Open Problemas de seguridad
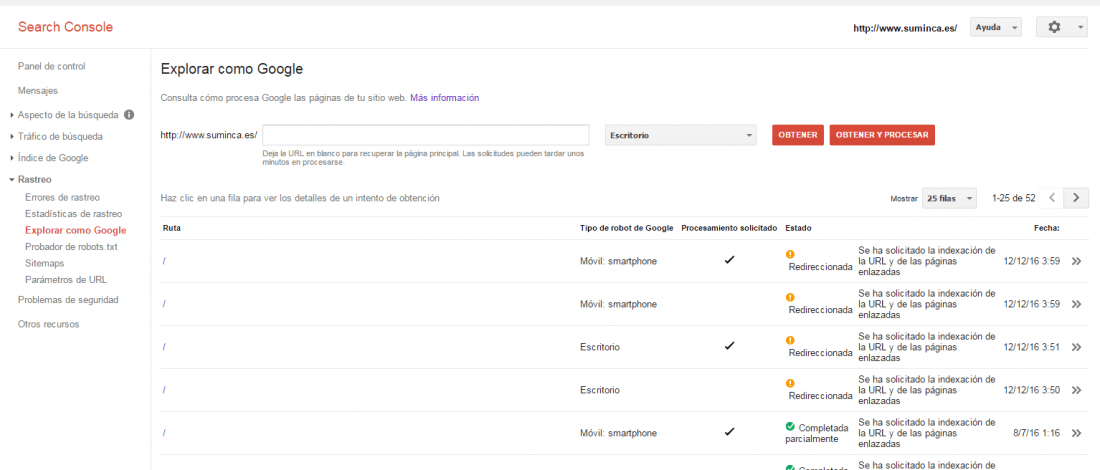The width and height of the screenshot is (1100, 470). [x=68, y=300]
